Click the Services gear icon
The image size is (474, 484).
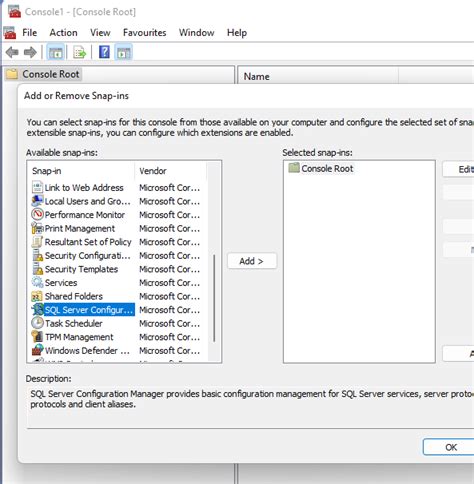pyautogui.click(x=37, y=282)
